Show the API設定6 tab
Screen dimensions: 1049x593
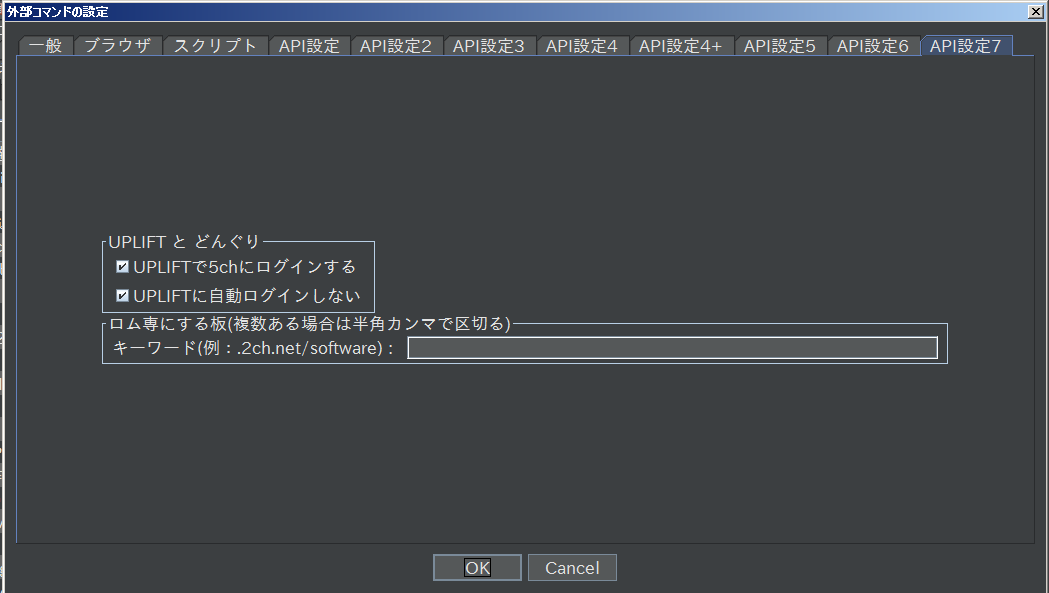point(873,46)
